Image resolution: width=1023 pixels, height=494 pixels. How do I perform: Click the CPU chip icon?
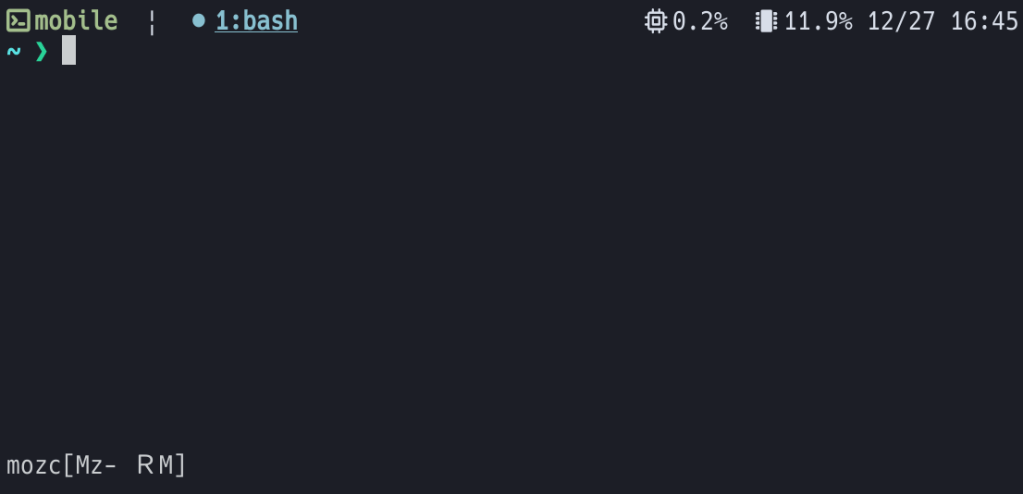[656, 21]
